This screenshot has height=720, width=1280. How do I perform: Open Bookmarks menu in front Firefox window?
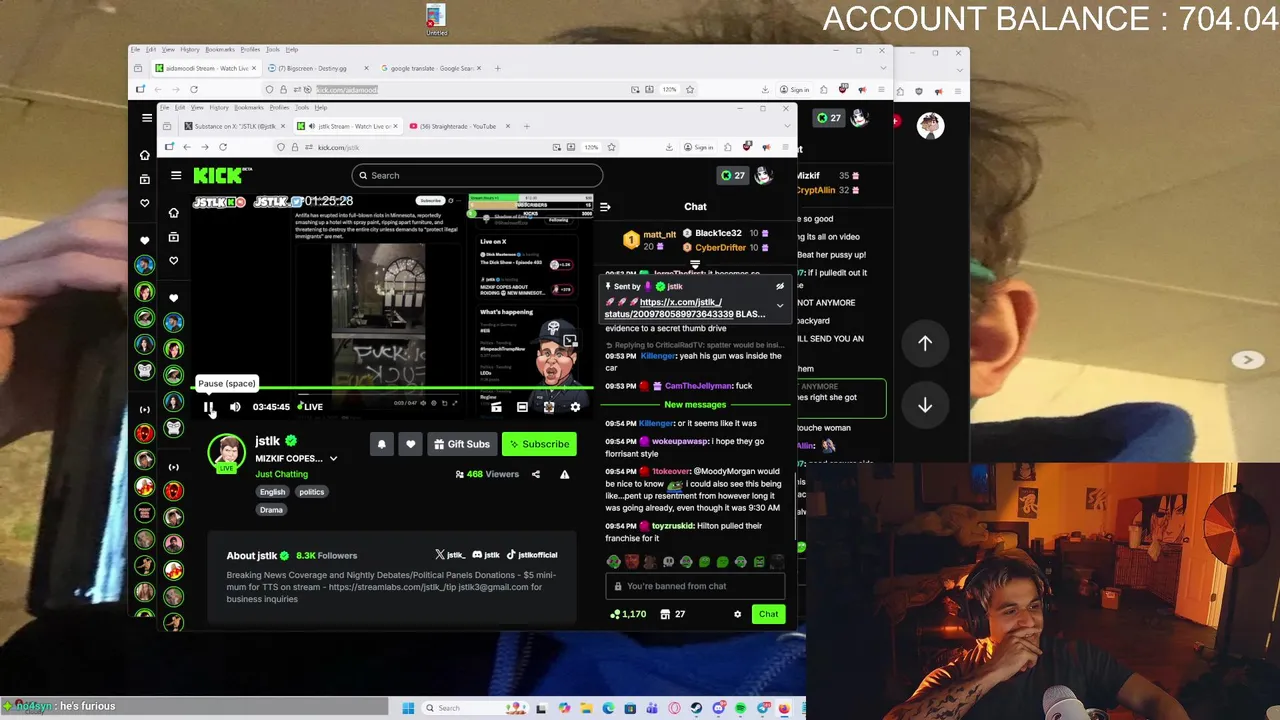(x=250, y=107)
